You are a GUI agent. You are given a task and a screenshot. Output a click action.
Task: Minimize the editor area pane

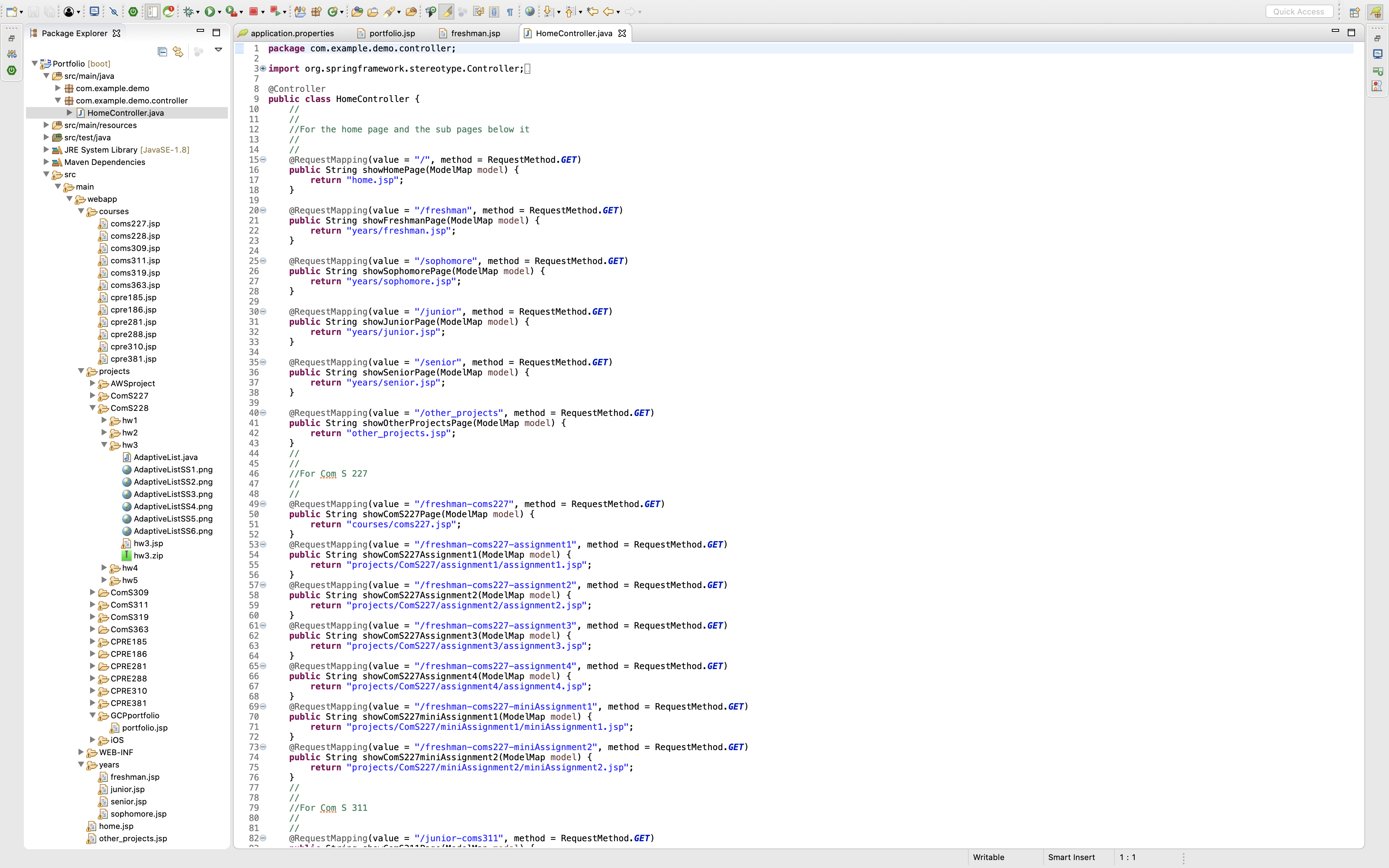[x=1335, y=31]
